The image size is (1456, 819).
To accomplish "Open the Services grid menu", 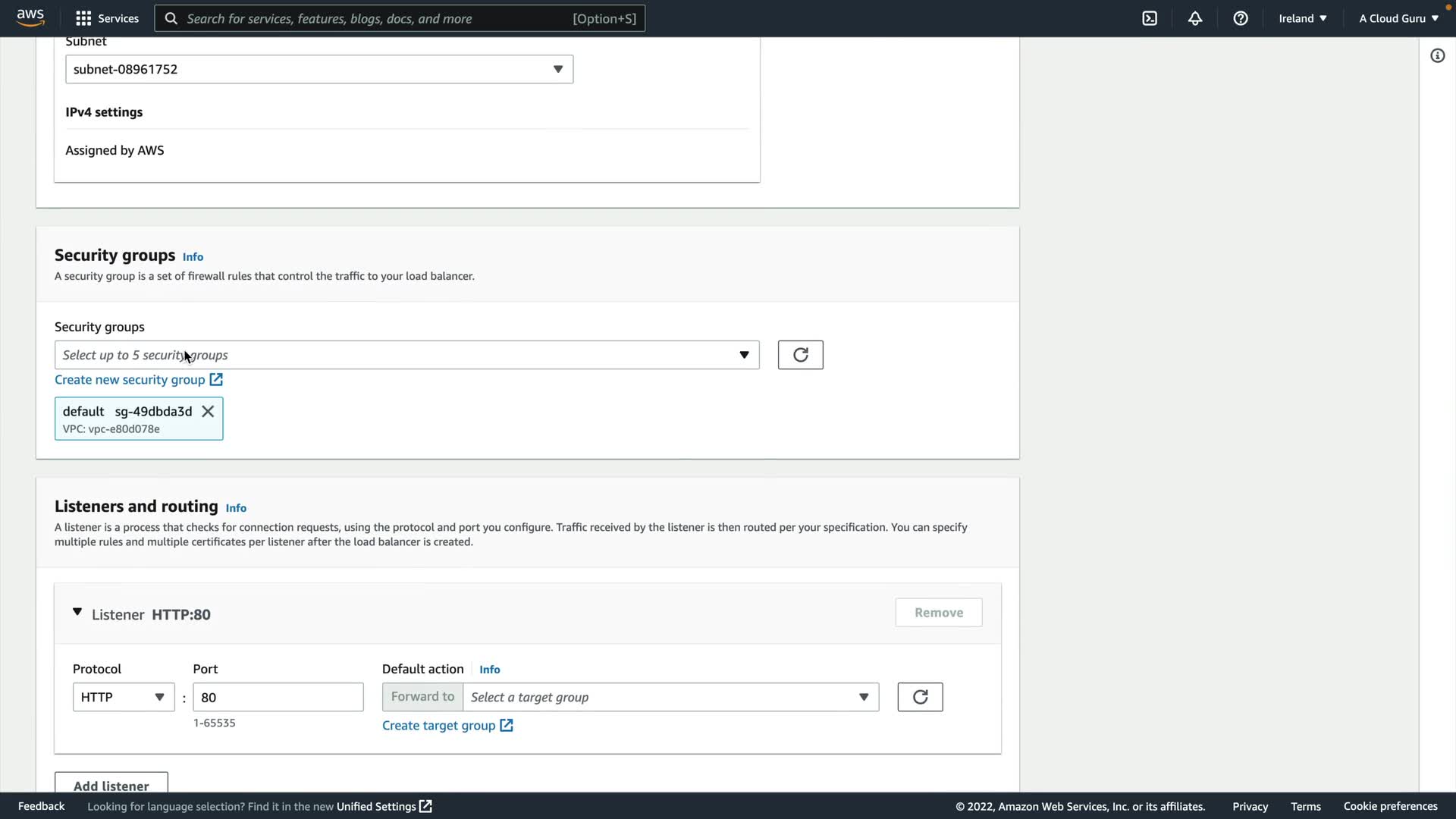I will click(x=107, y=18).
